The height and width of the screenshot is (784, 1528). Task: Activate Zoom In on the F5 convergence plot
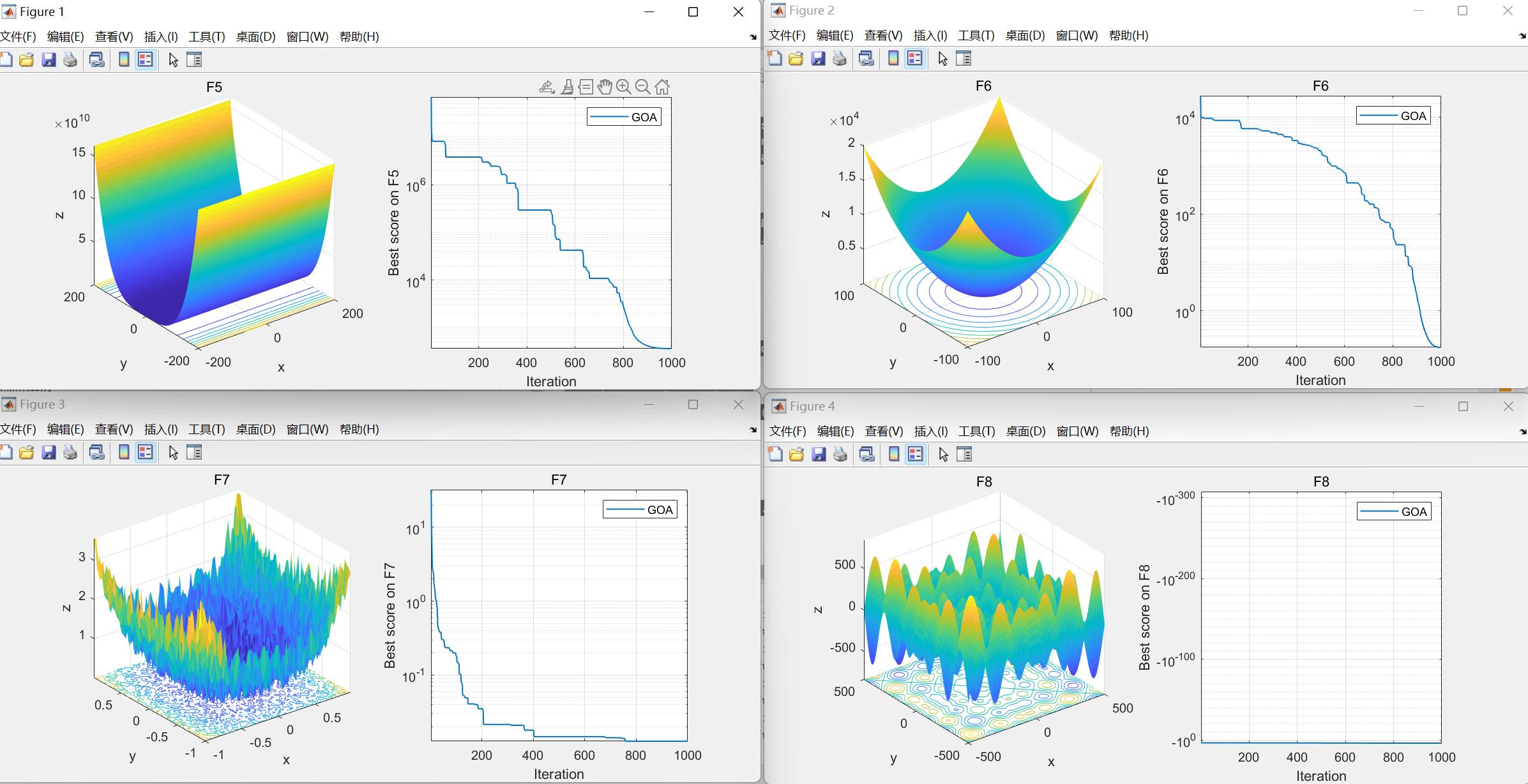tap(624, 86)
